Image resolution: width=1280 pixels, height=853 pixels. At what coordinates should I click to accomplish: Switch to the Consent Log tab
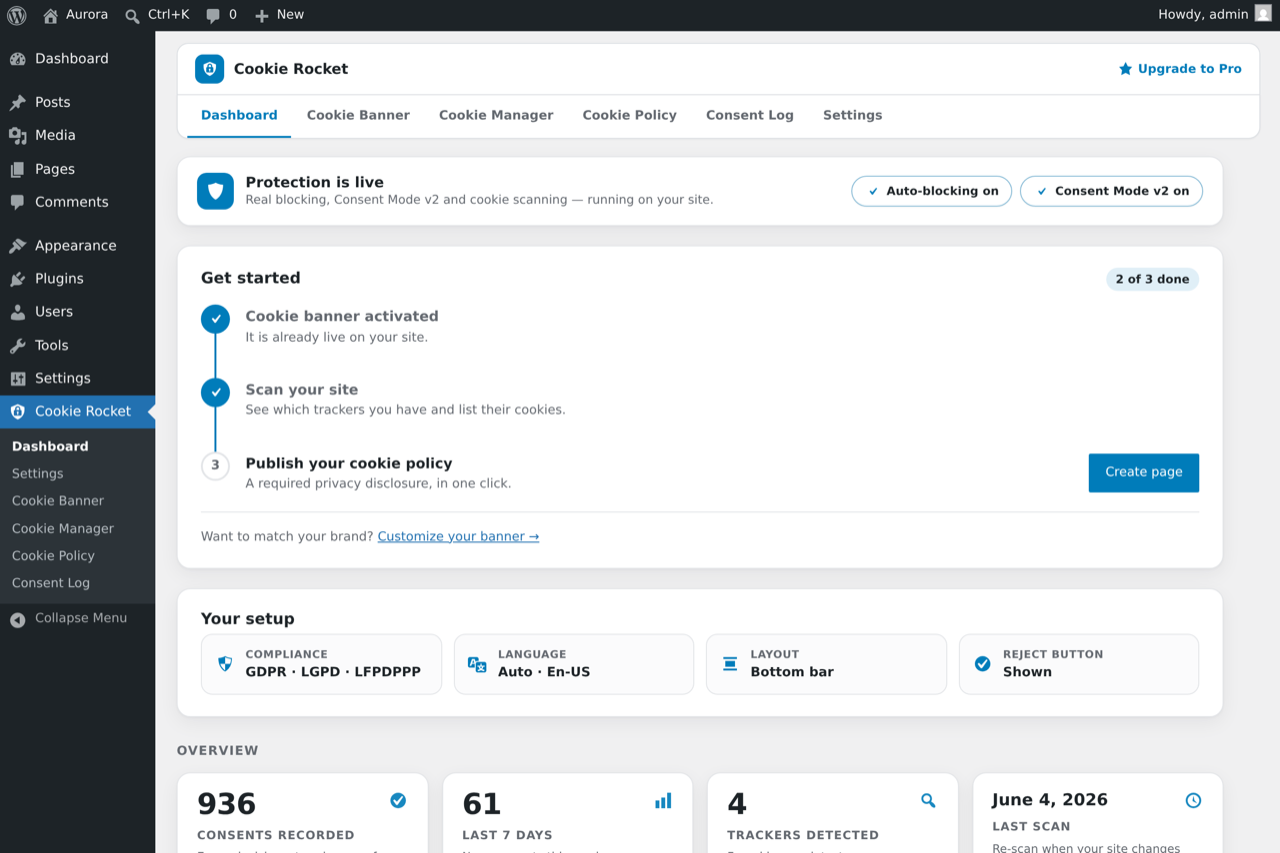(750, 116)
